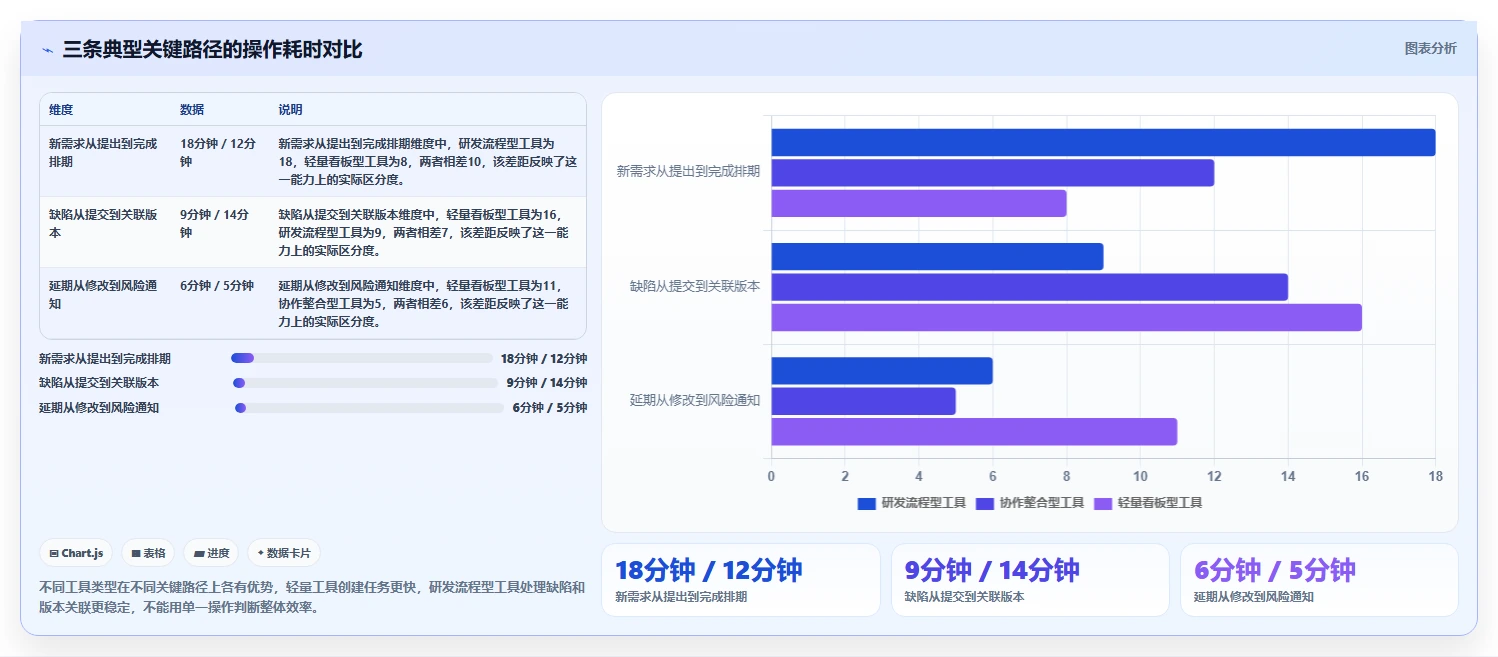The height and width of the screenshot is (657, 1498).
Task: Click the 14-value bar for 缺陷从提交到关联版本
Action: click(1029, 287)
